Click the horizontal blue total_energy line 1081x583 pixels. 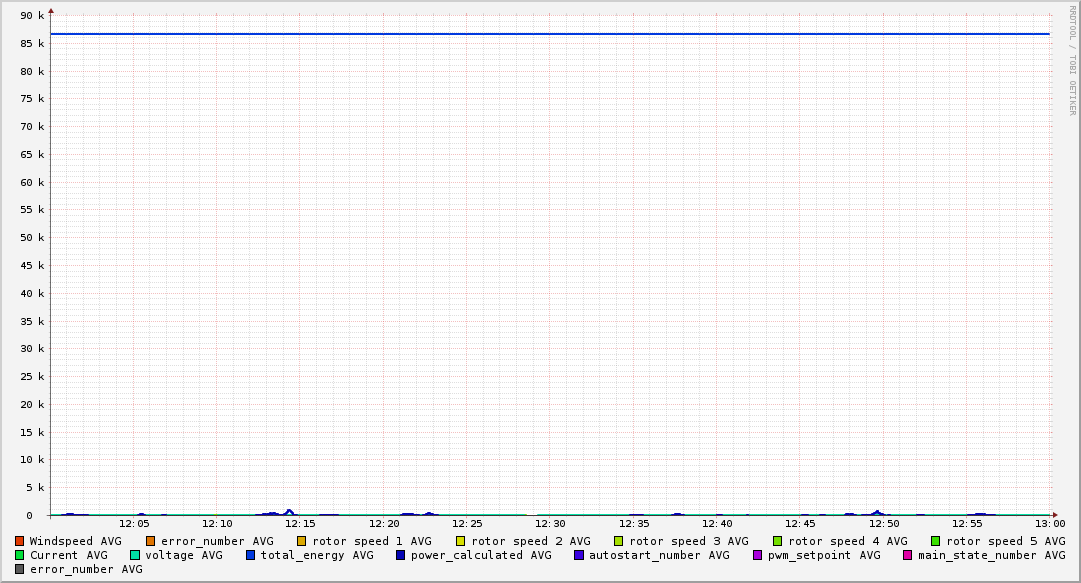click(550, 34)
